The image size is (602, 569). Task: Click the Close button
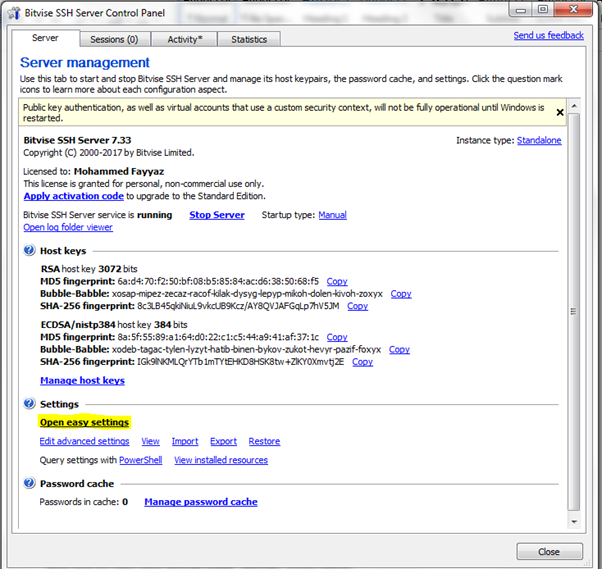click(549, 552)
